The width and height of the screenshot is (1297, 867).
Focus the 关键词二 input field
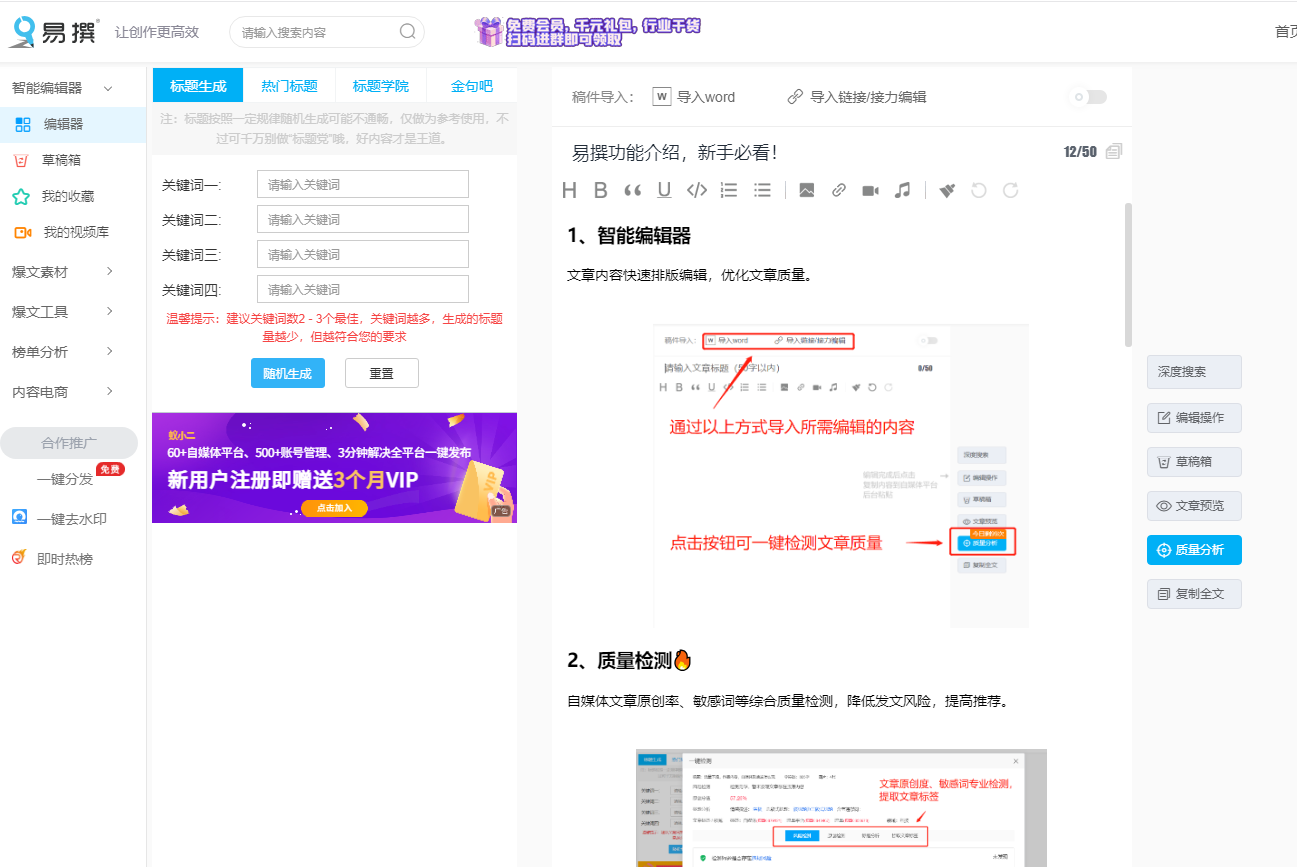(363, 219)
